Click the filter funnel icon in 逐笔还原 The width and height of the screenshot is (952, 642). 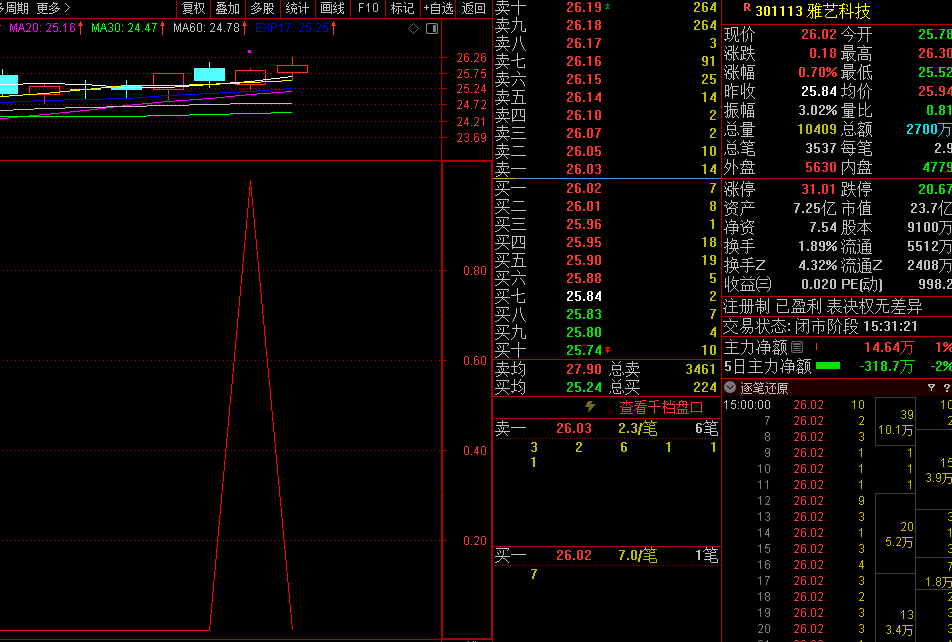[932, 387]
